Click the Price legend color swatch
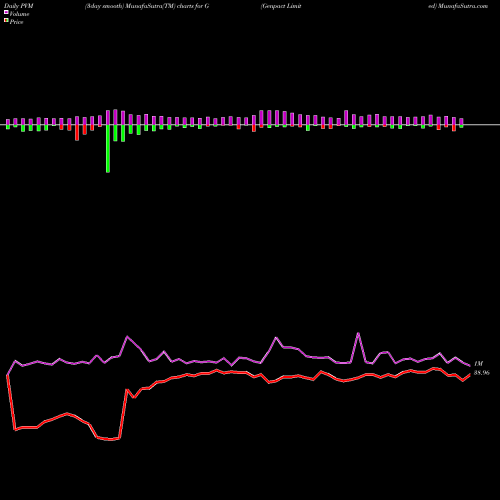500x500 pixels. pos(6,21)
